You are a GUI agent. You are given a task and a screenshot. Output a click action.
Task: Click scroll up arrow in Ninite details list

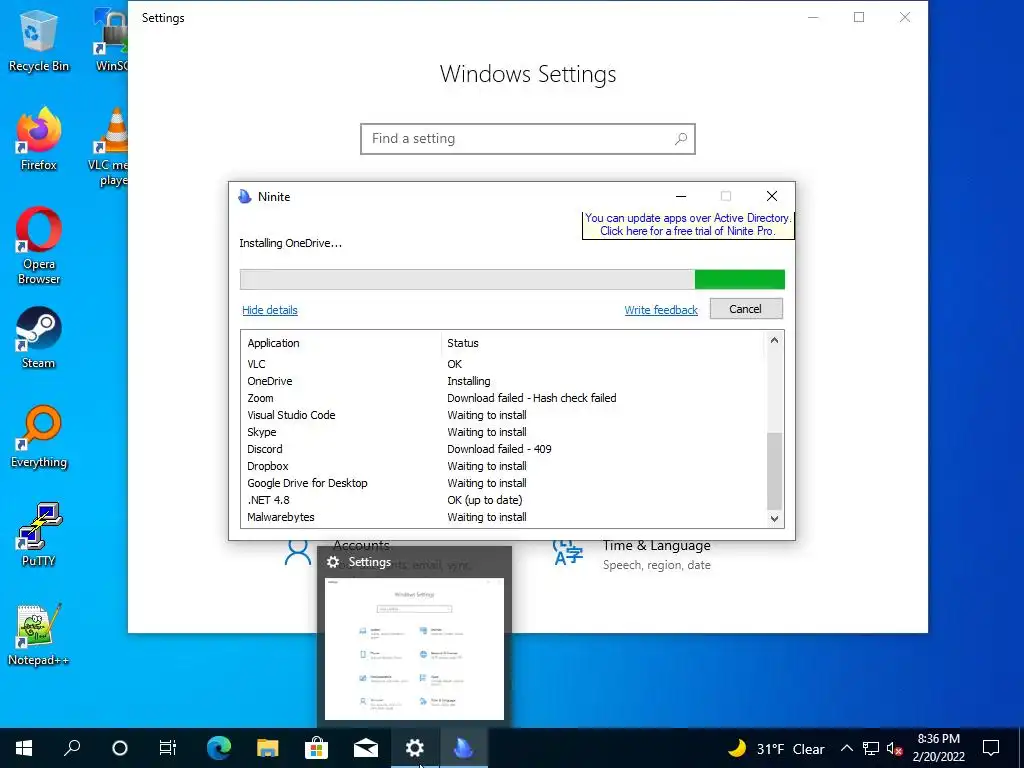click(x=775, y=340)
